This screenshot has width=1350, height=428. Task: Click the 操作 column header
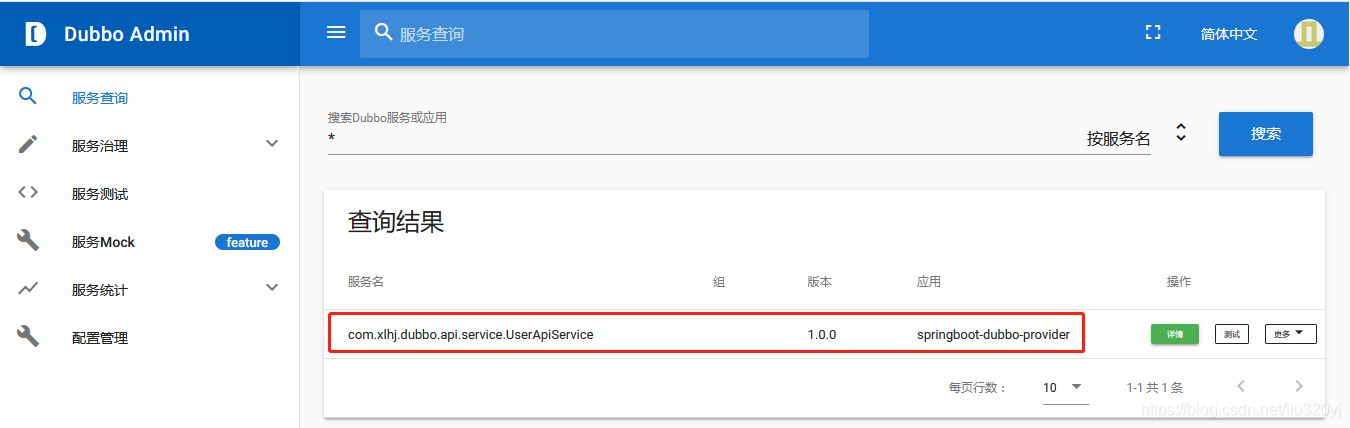[1179, 282]
